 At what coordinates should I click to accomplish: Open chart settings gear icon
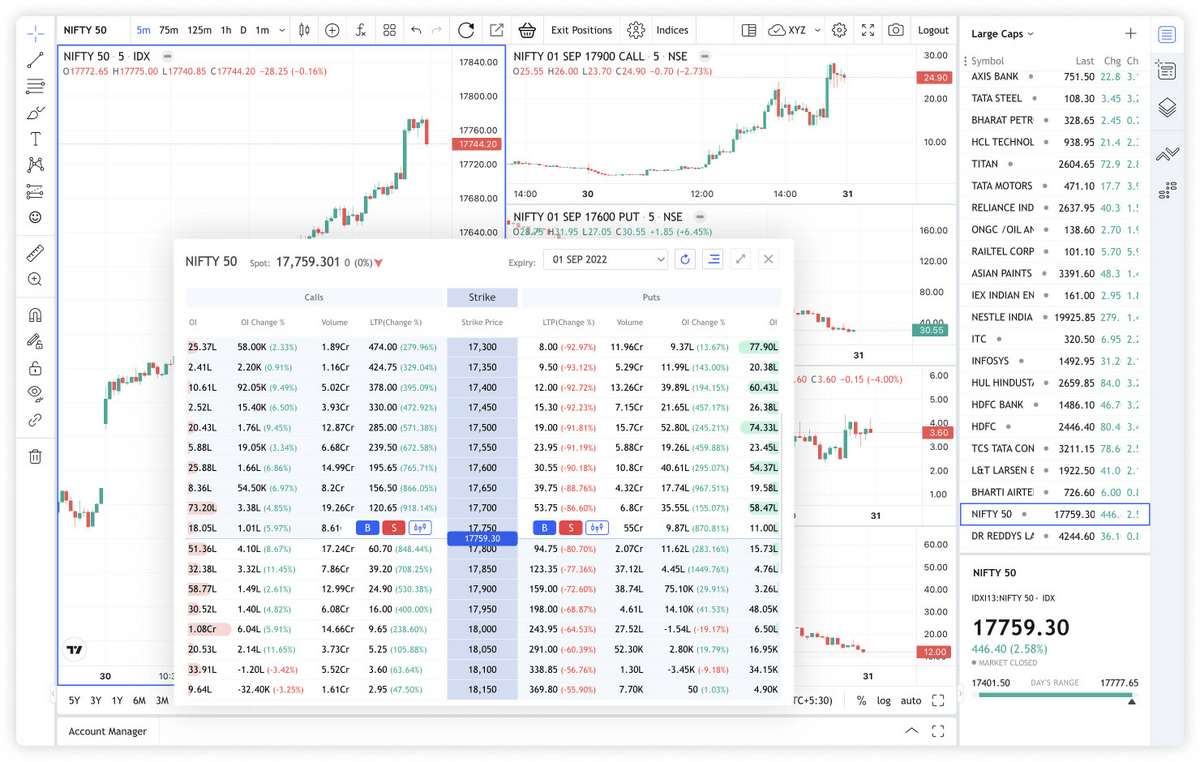tap(839, 30)
